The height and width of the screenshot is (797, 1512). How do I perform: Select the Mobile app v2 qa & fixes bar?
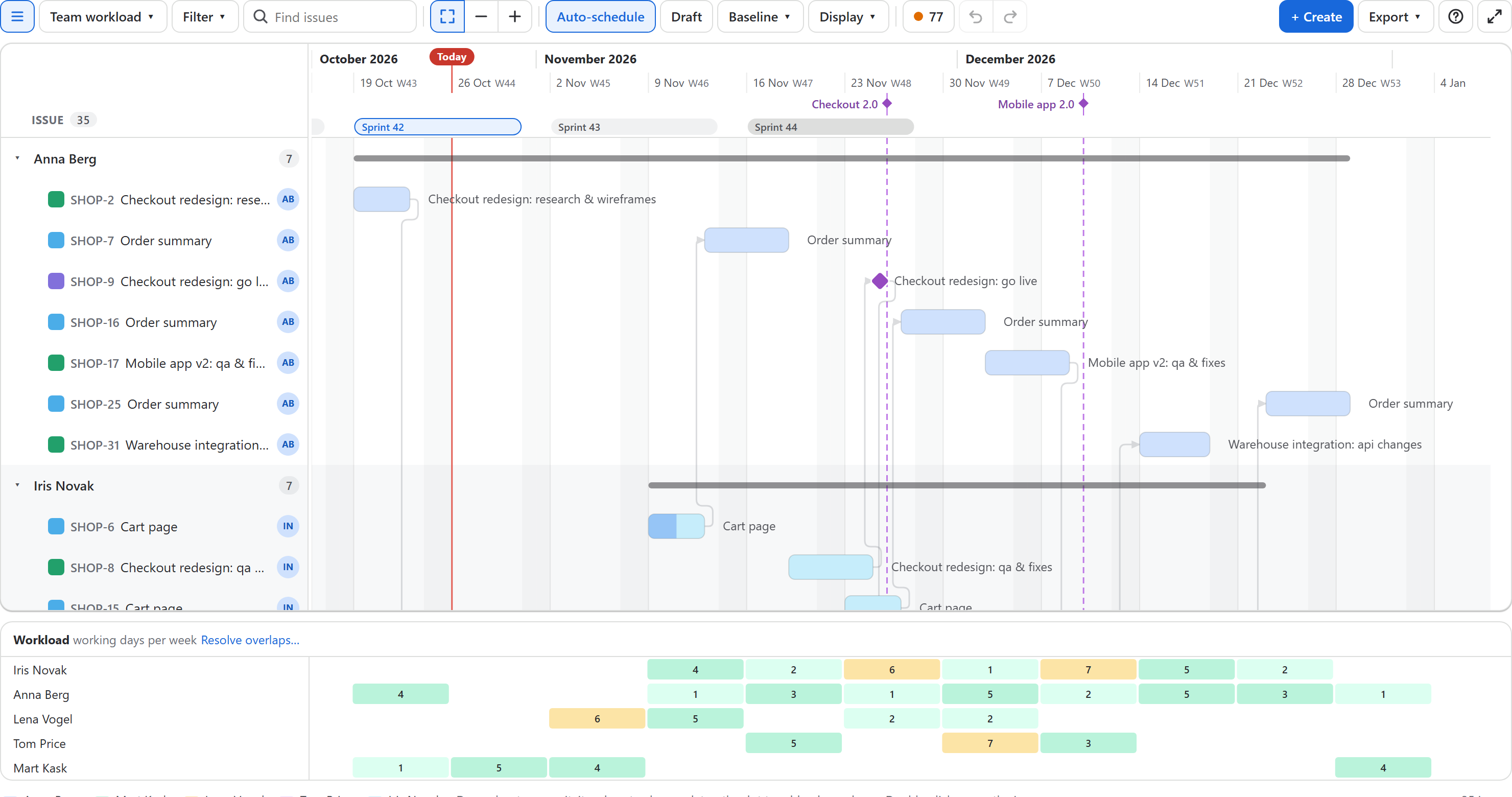(1027, 363)
